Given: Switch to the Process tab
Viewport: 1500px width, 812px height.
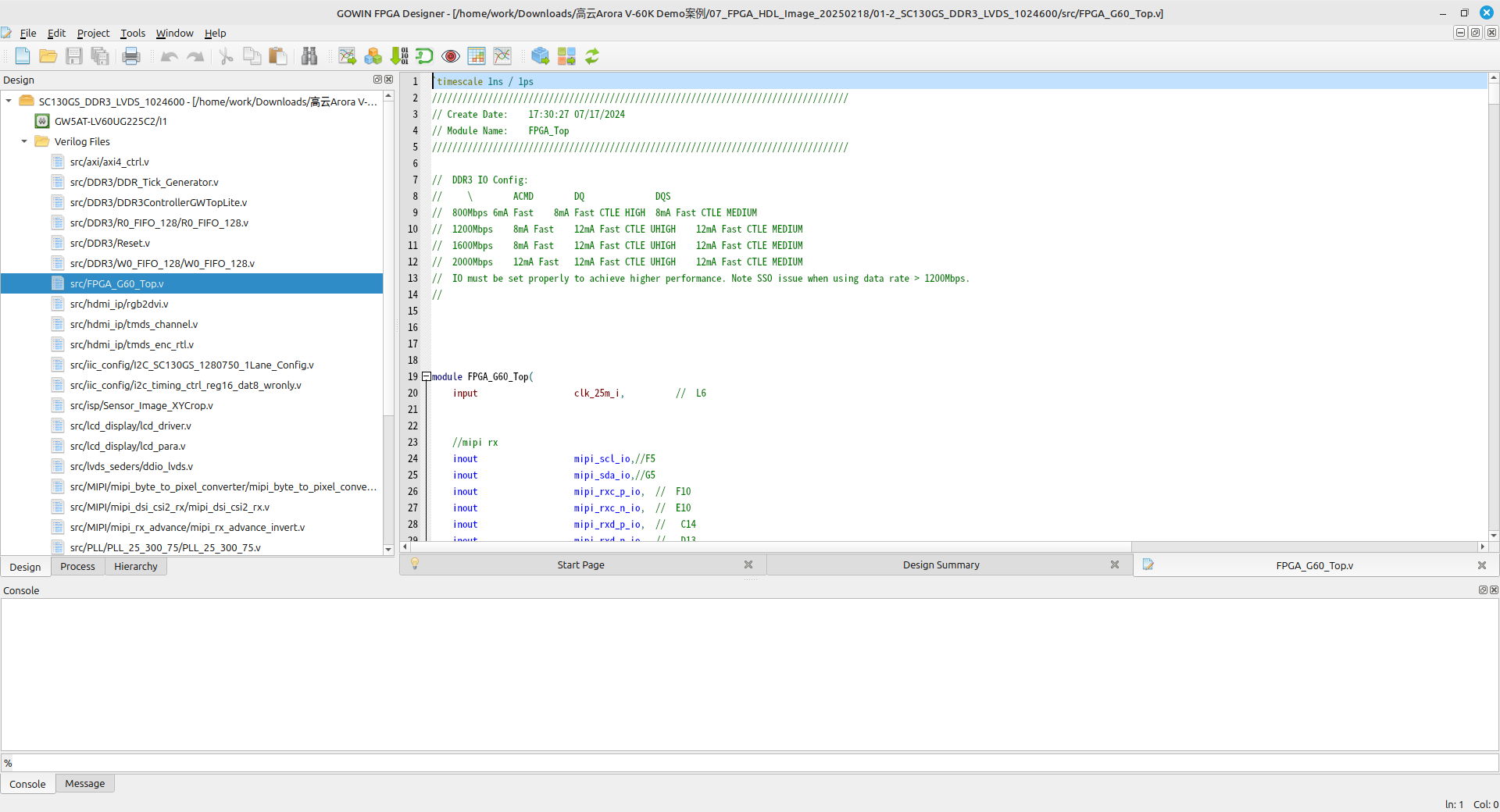Looking at the screenshot, I should point(77,566).
